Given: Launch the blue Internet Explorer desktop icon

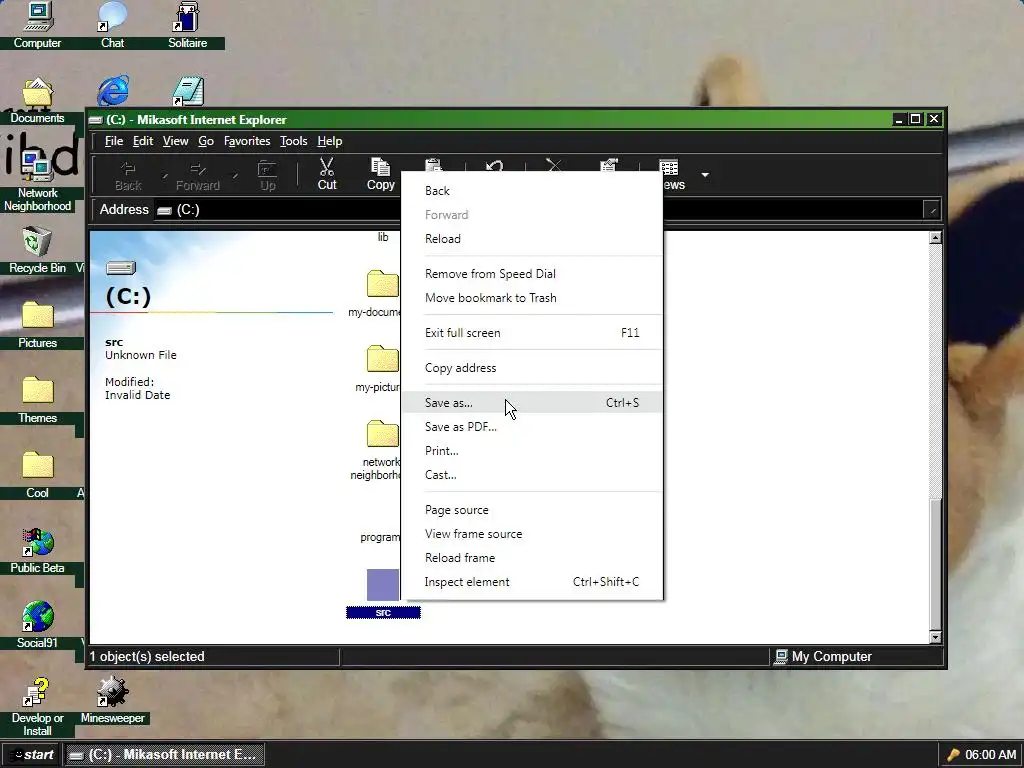Looking at the screenshot, I should (113, 91).
